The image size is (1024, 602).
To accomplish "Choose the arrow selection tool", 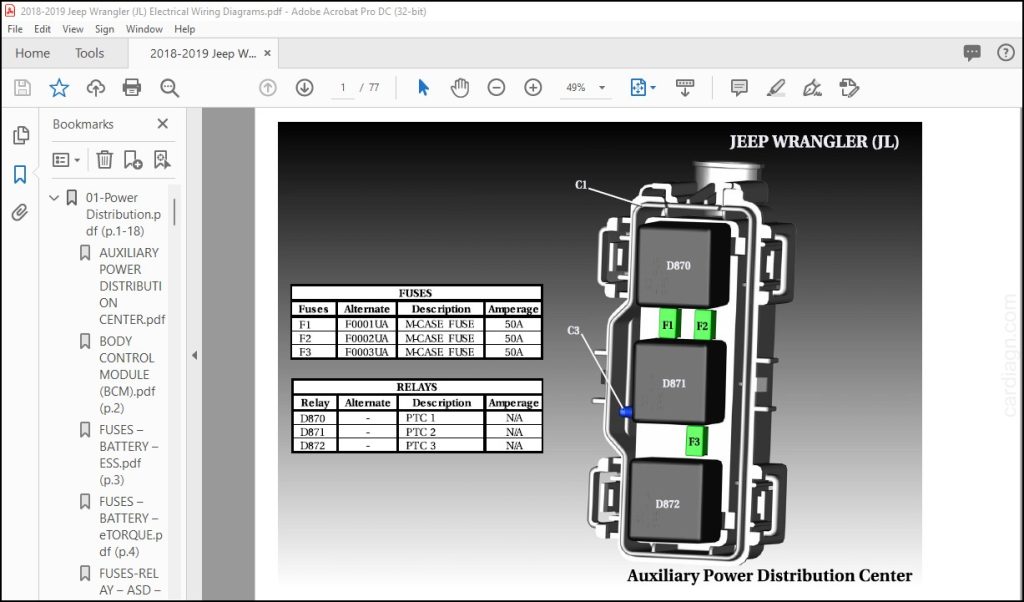I will coord(423,87).
